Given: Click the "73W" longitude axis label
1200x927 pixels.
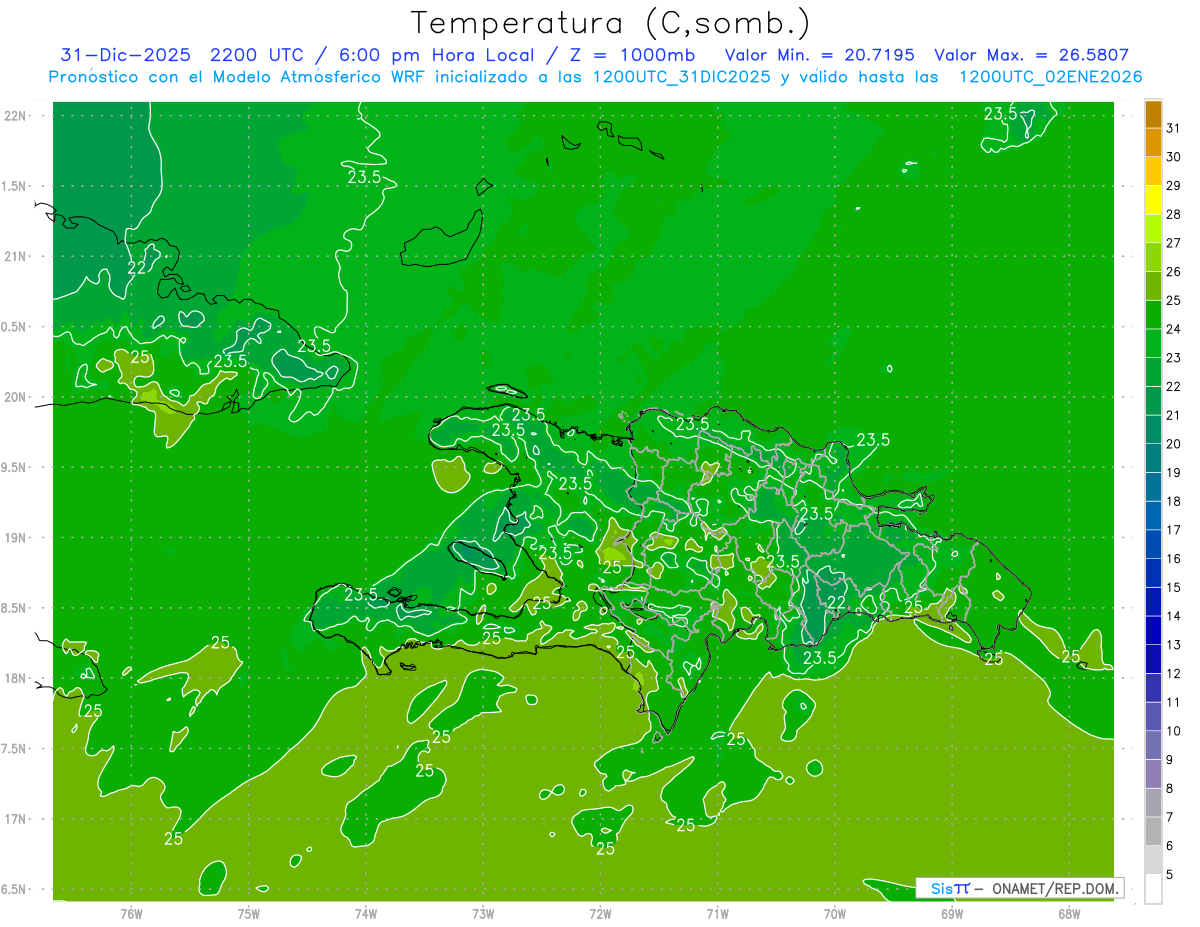Looking at the screenshot, I should point(483,913).
